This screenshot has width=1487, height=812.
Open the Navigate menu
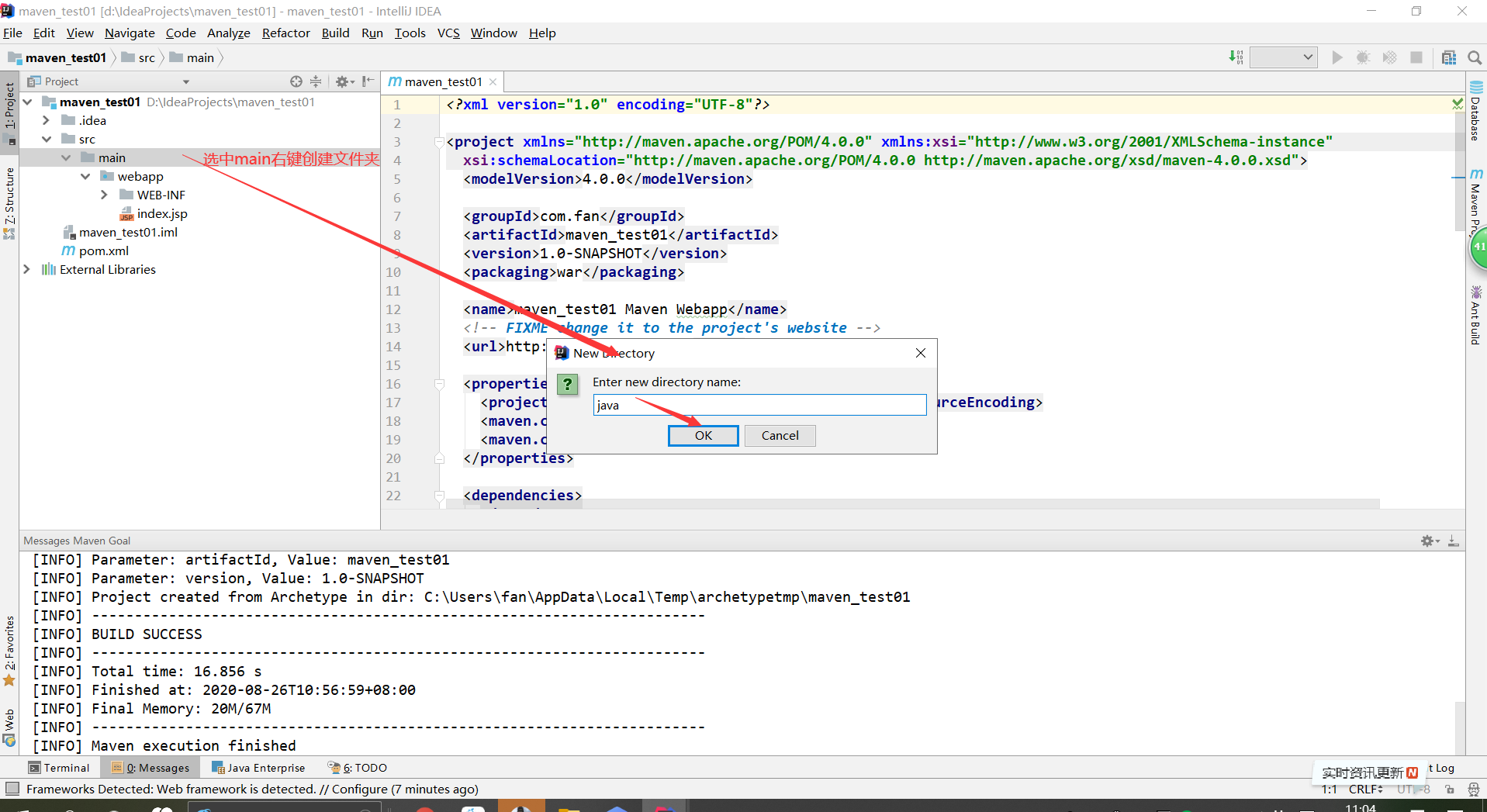point(130,33)
